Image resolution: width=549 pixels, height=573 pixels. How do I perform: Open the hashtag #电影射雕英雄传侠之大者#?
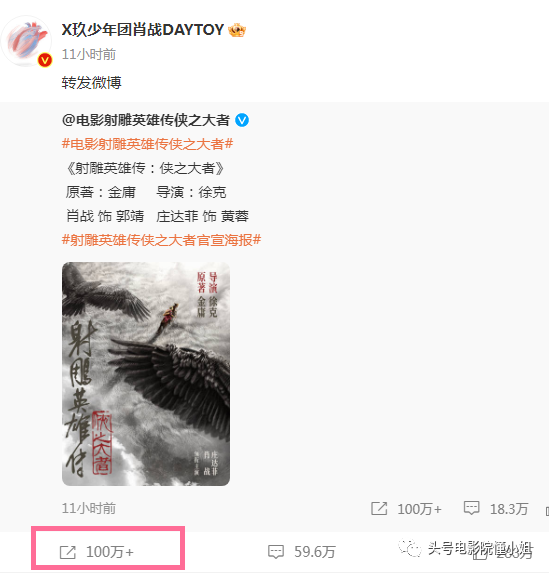point(147,144)
